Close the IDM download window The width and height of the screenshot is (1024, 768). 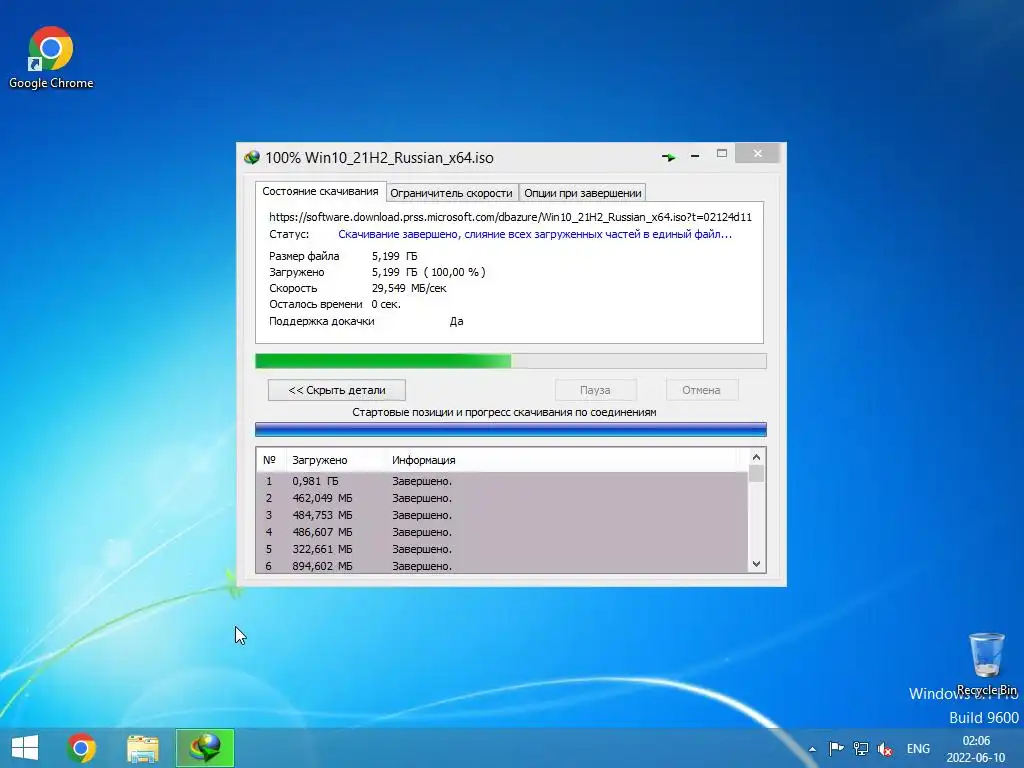758,153
